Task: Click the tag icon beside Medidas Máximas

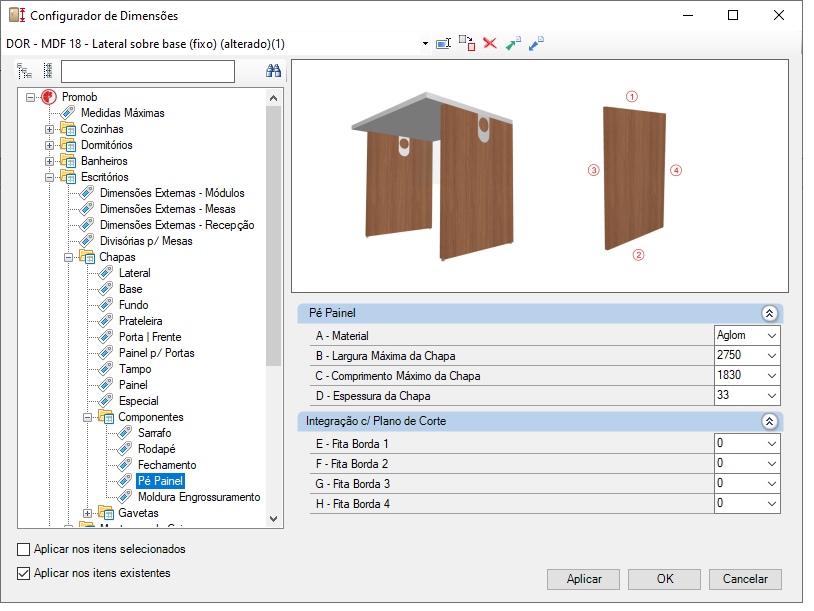Action: [x=67, y=113]
